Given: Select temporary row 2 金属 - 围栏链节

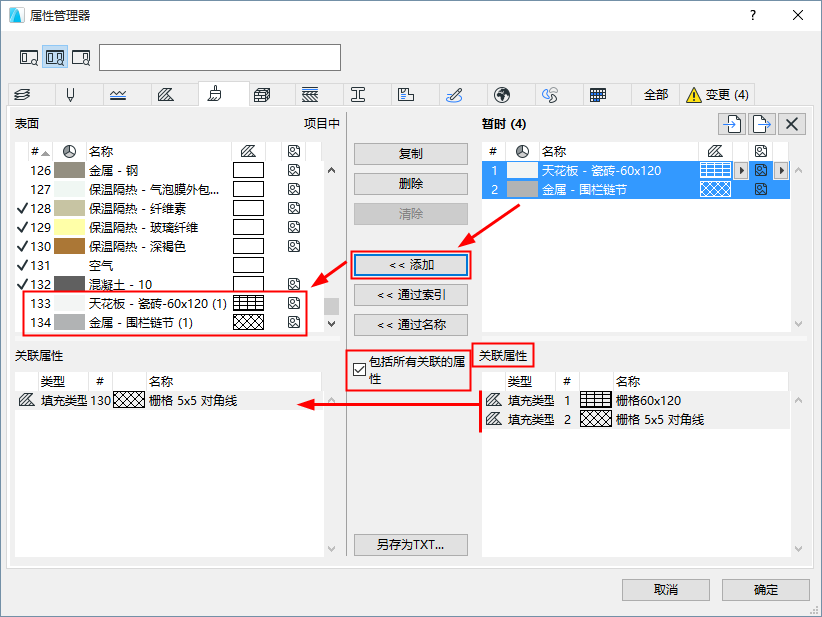Looking at the screenshot, I should 635,189.
